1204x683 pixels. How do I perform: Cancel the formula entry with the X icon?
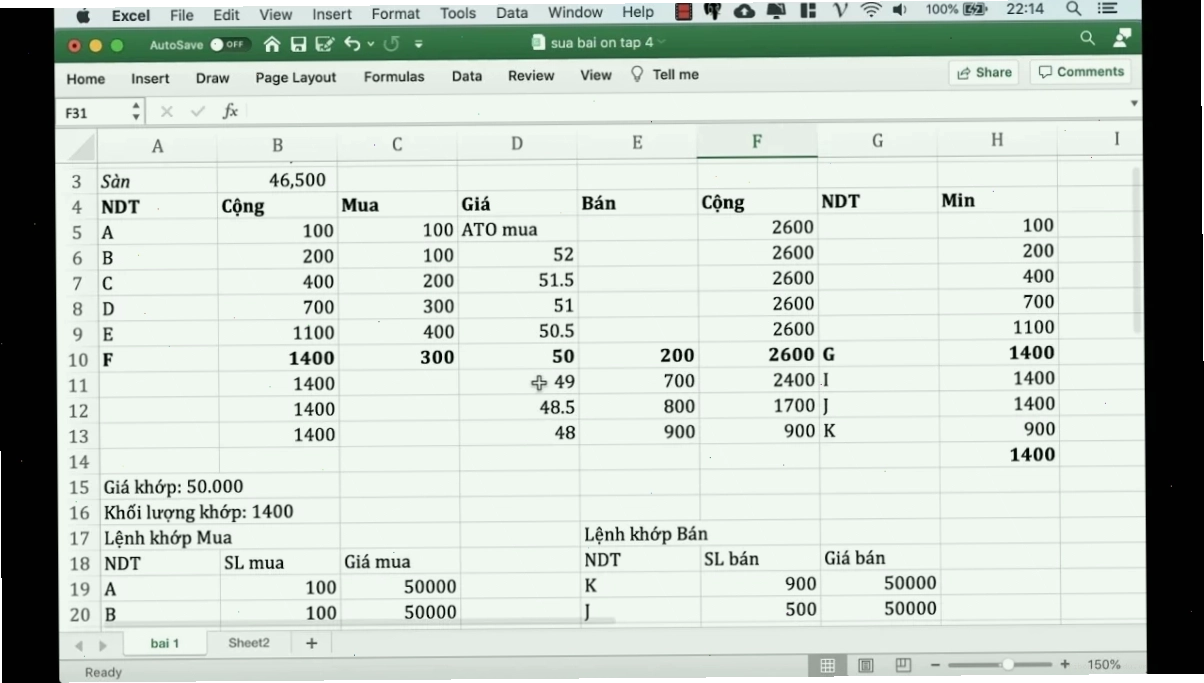(x=167, y=112)
